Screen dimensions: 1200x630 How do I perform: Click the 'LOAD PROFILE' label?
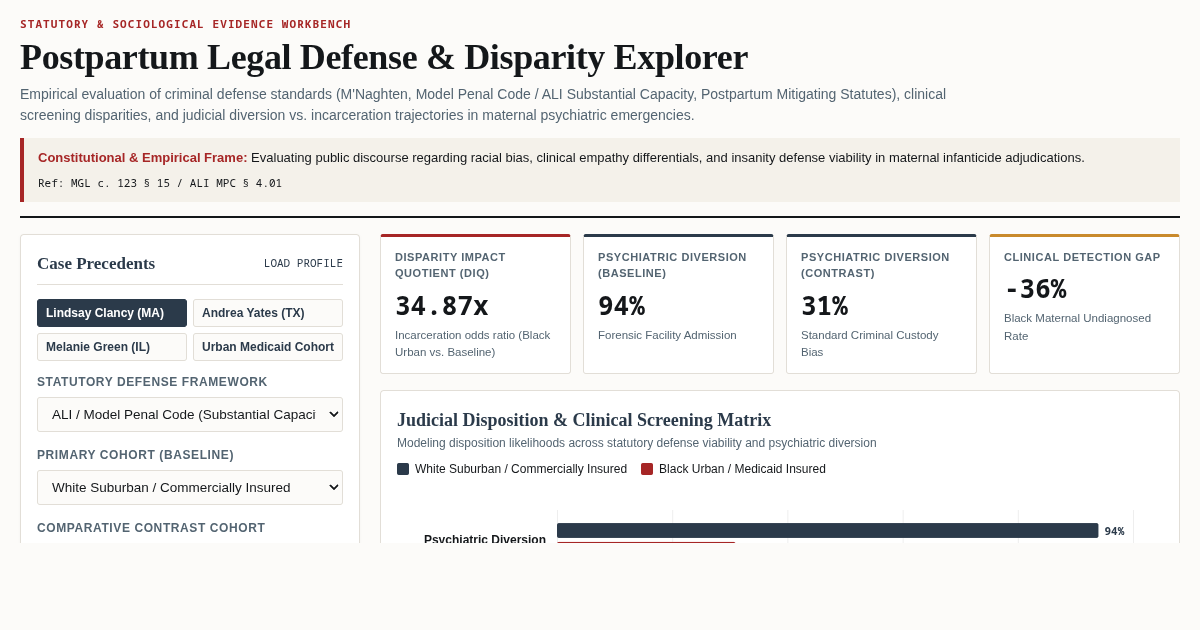[303, 264]
